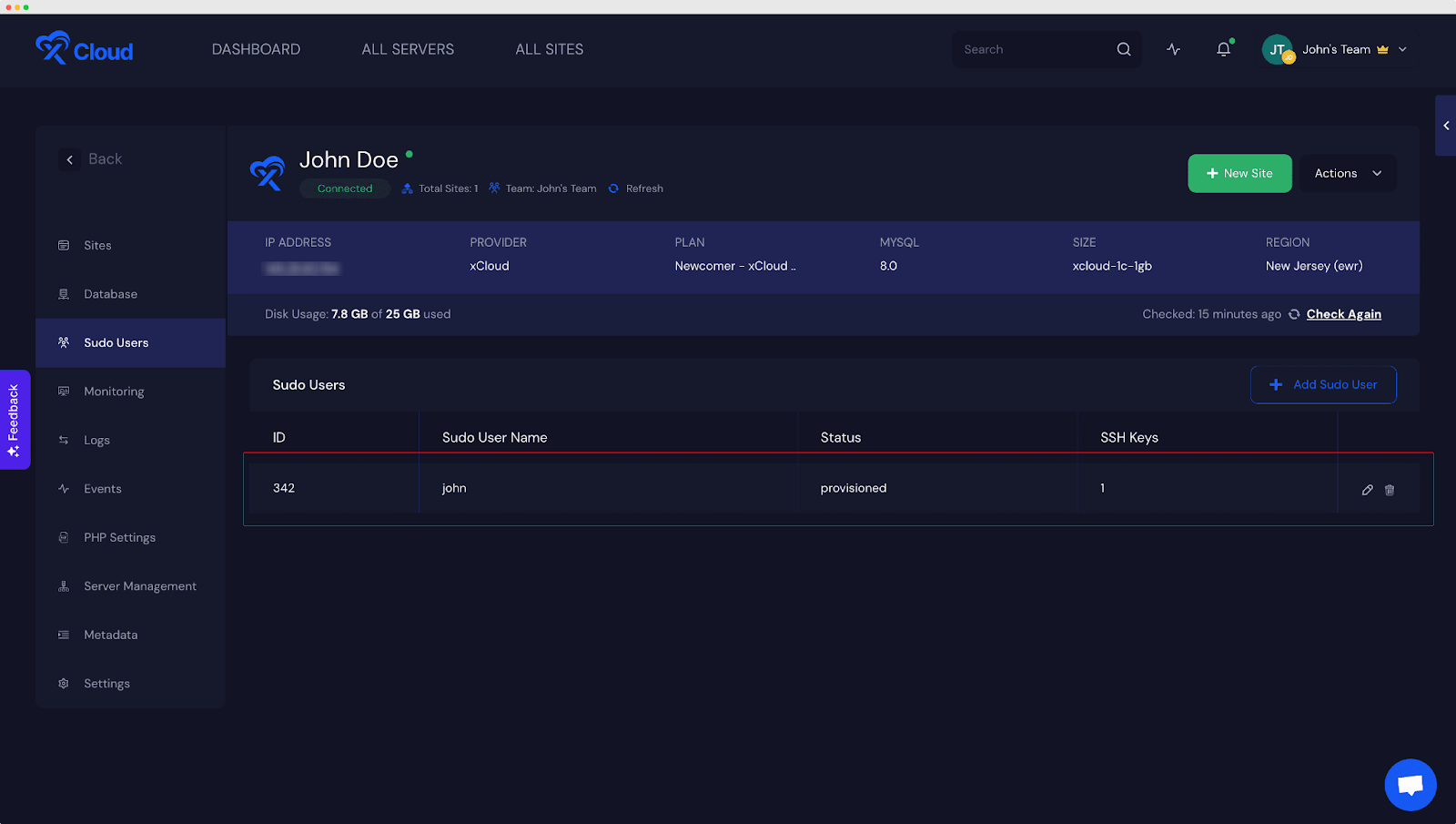Open the chat support bubble

click(1410, 784)
